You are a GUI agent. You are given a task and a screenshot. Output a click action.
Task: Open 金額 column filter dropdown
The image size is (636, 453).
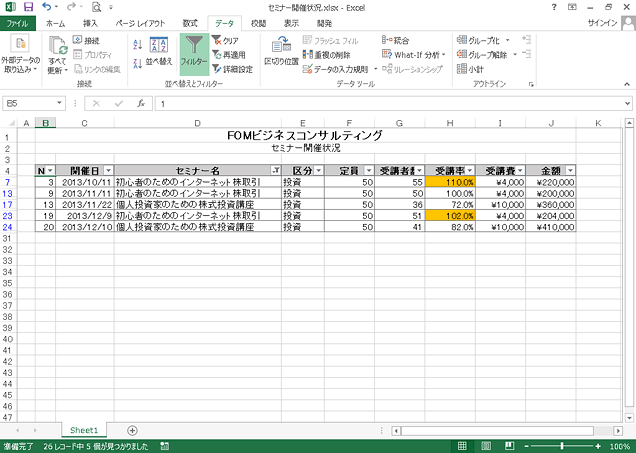(570, 170)
